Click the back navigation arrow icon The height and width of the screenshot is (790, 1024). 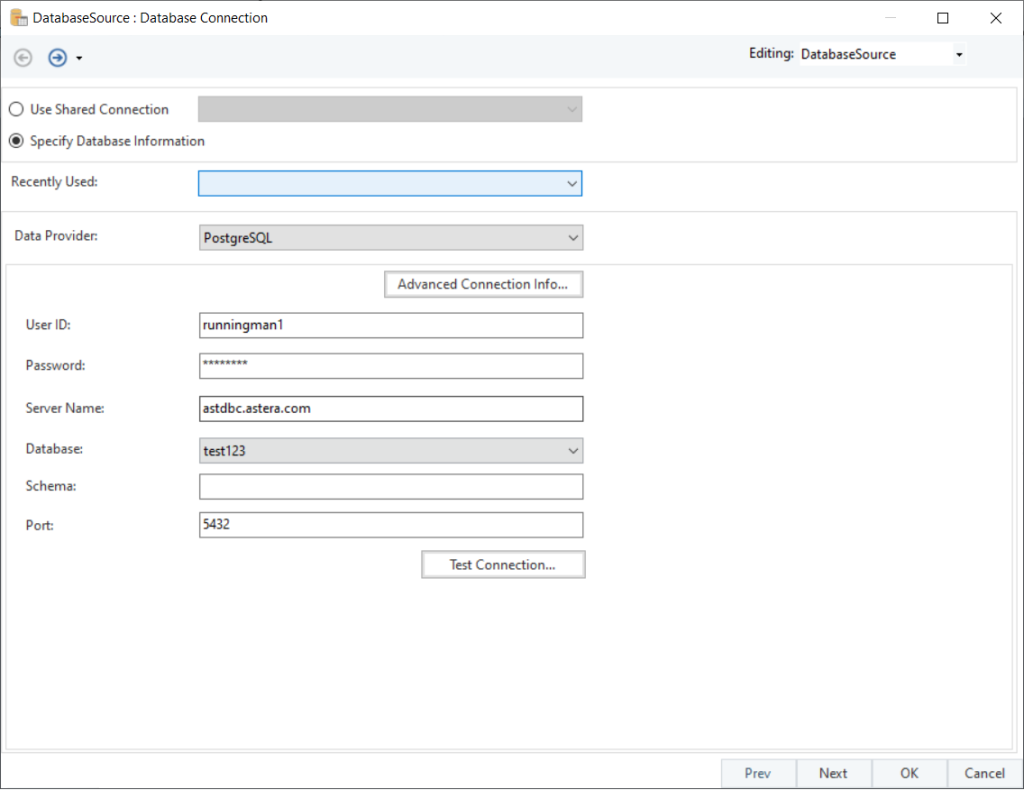click(22, 57)
